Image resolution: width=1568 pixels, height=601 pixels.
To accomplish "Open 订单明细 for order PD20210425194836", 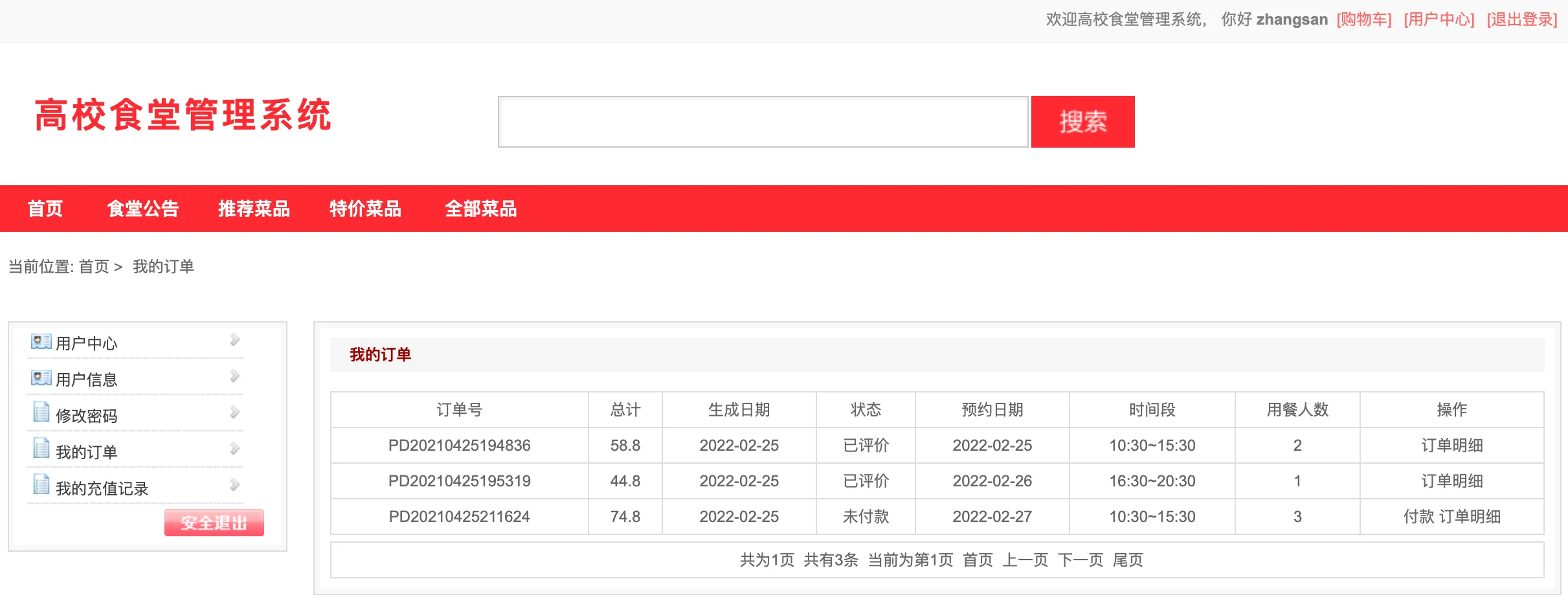I will pos(1452,445).
